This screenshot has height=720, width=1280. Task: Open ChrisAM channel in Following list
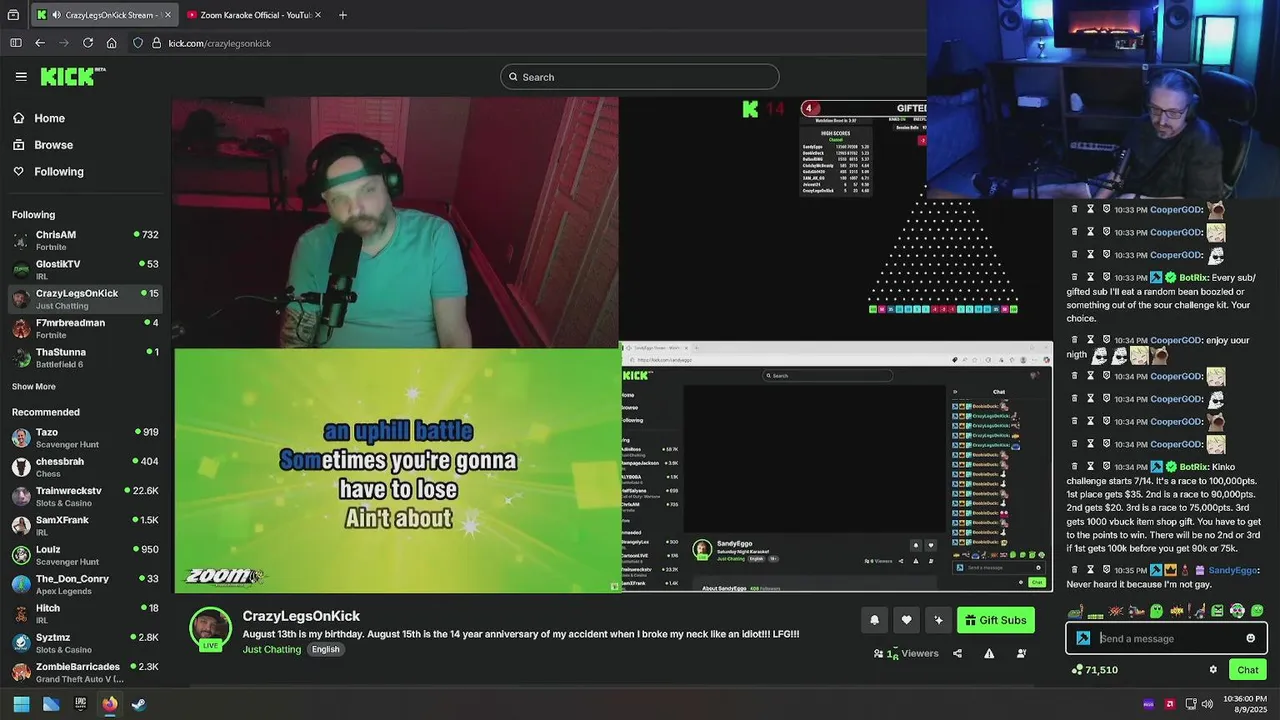point(85,240)
